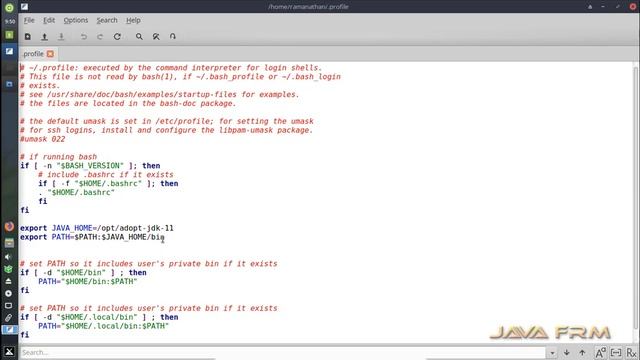Click the "# exists." comment line
Viewport: 640px width, 360px height.
coord(40,86)
